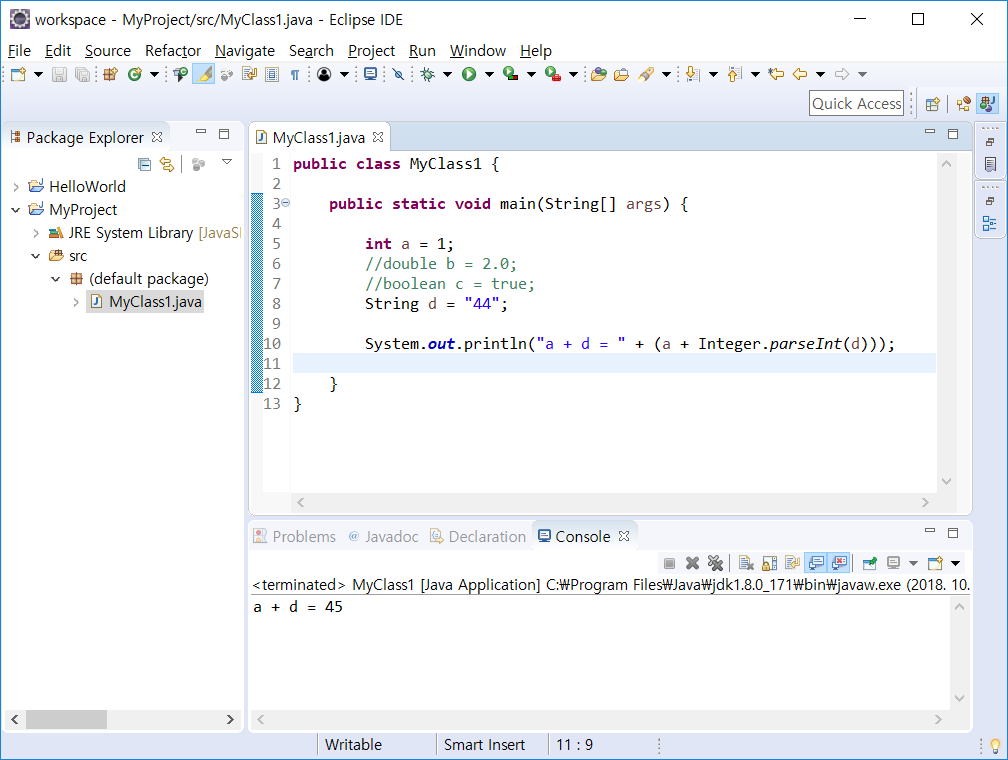1008x760 pixels.
Task: Click the Coverage run icon
Action: (511, 74)
